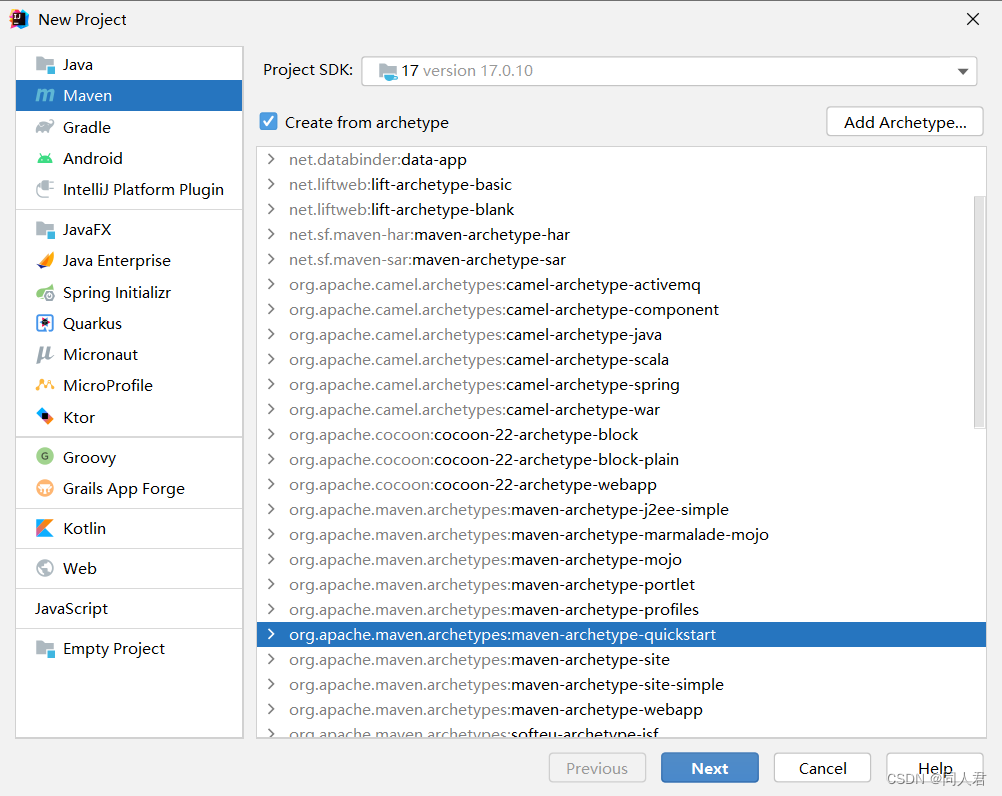1002x796 pixels.
Task: Expand maven-archetype-har node
Action: 271,234
